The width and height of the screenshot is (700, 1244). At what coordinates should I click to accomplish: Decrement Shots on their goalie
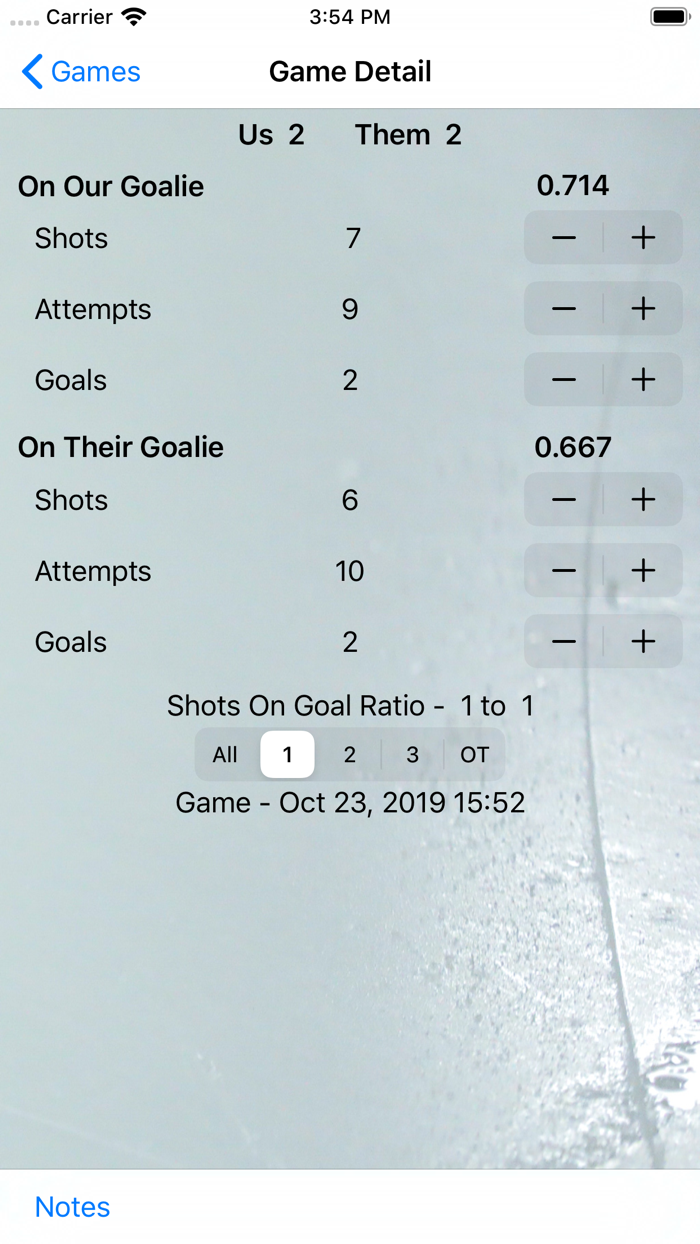(563, 500)
